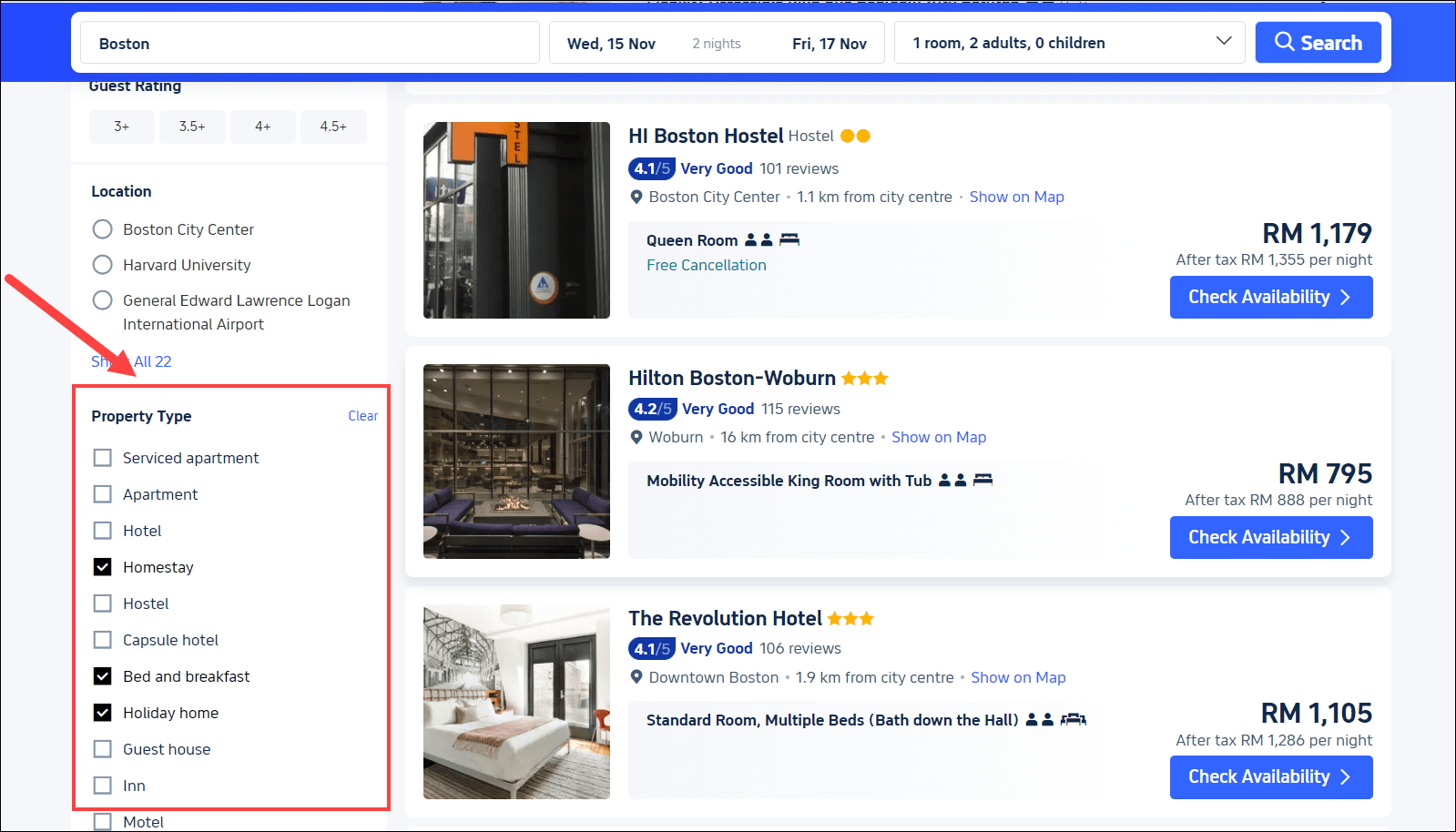Viewport: 1456px width, 832px height.
Task: Click the Search button with magnifier icon
Action: (1318, 43)
